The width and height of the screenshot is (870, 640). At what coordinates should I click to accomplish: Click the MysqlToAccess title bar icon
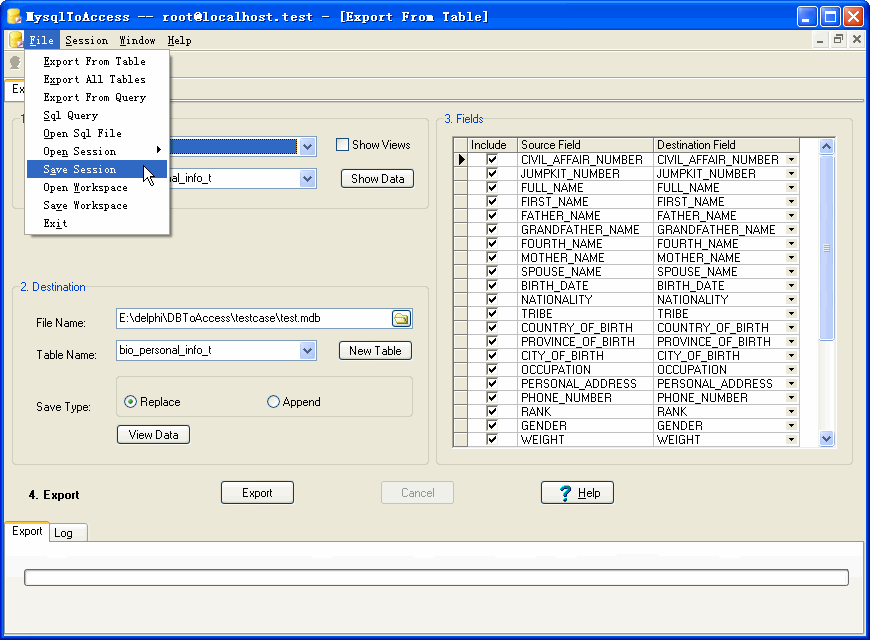click(x=14, y=17)
